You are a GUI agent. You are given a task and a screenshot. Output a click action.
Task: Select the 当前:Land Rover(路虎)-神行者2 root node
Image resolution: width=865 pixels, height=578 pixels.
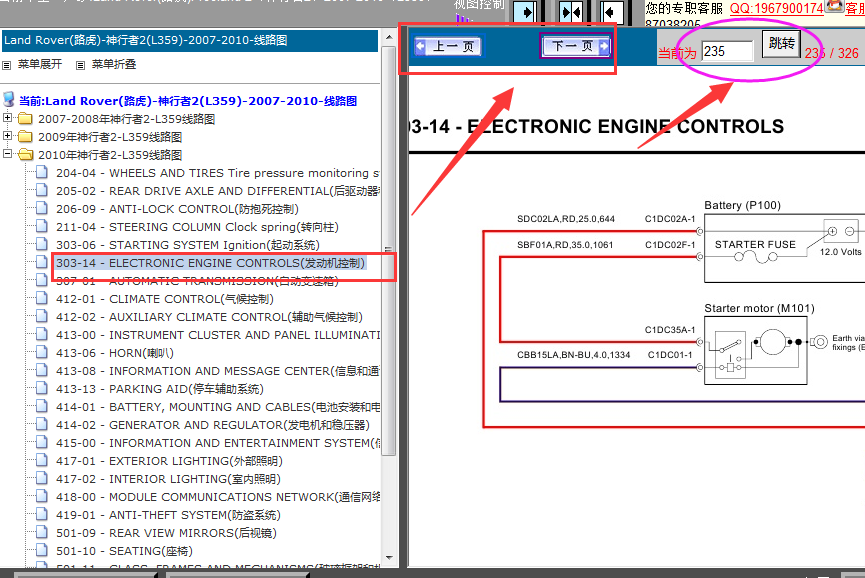coord(188,101)
